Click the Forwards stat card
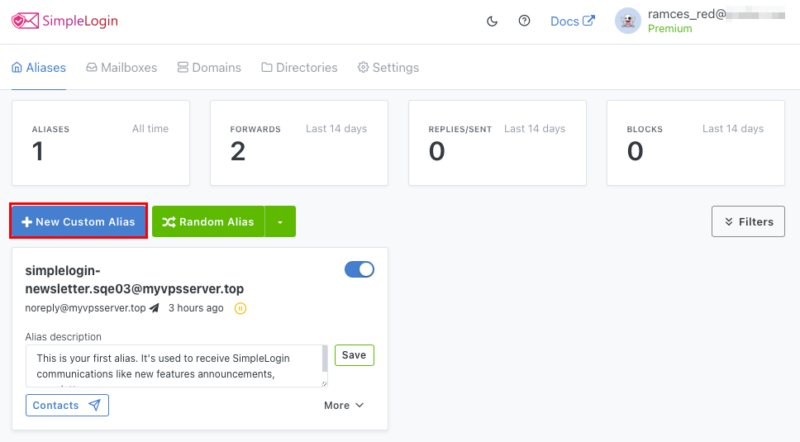Viewport: 800px width, 442px height. (299, 143)
